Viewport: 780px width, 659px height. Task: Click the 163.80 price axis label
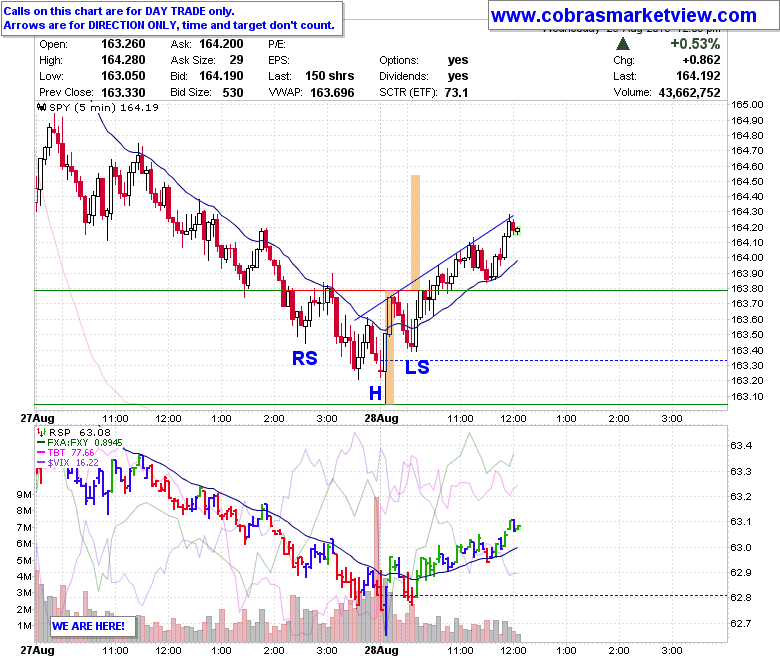(747, 288)
